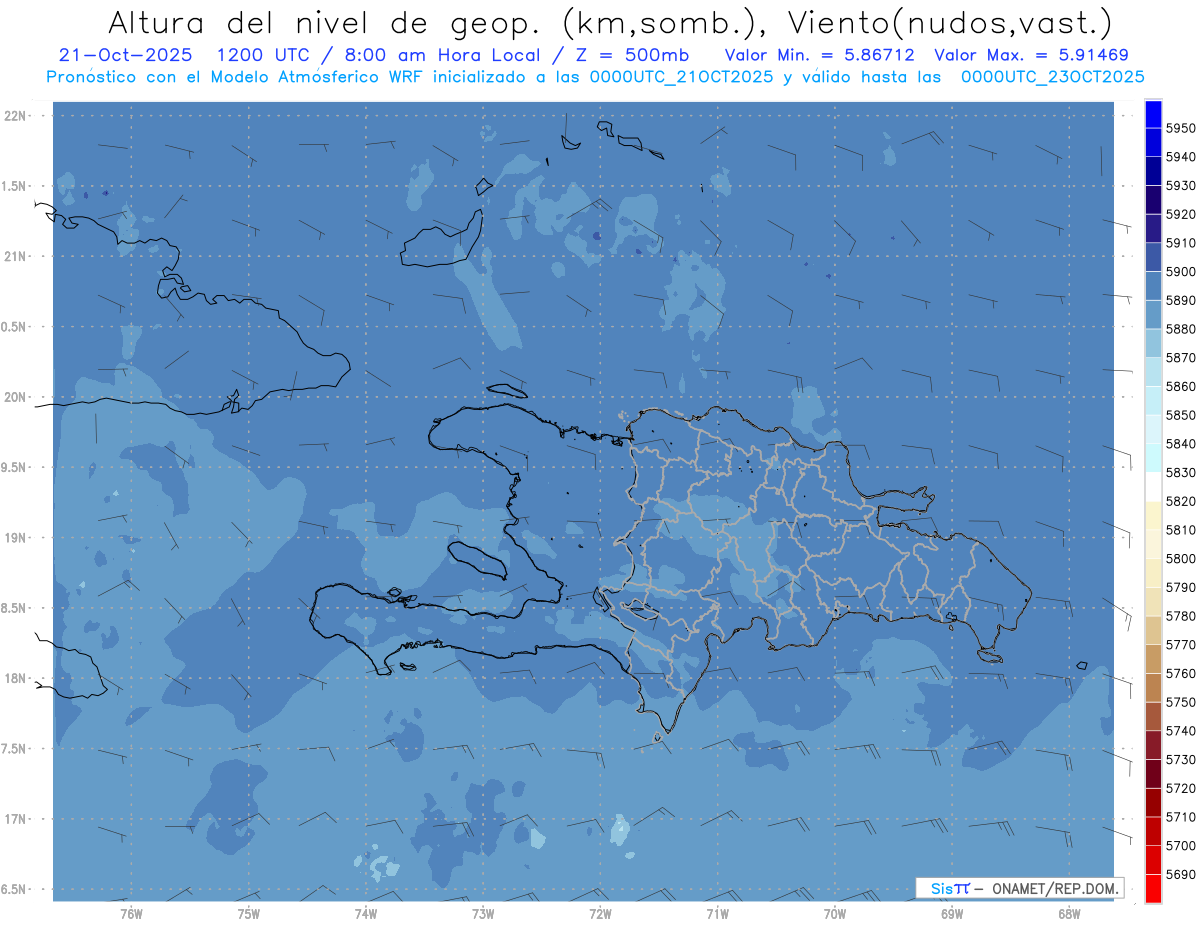1200x927 pixels.
Task: Click the "74W" longitude label
Action: 366,913
